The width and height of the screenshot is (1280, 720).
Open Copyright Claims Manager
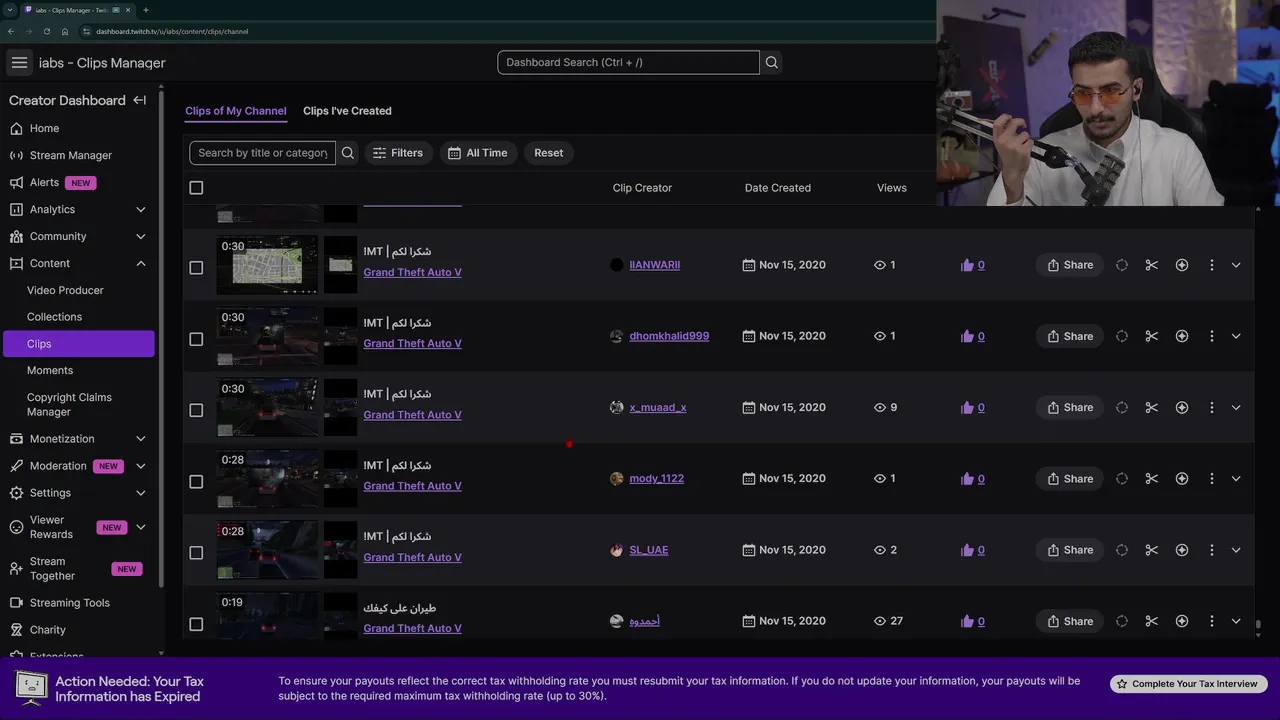tap(69, 404)
